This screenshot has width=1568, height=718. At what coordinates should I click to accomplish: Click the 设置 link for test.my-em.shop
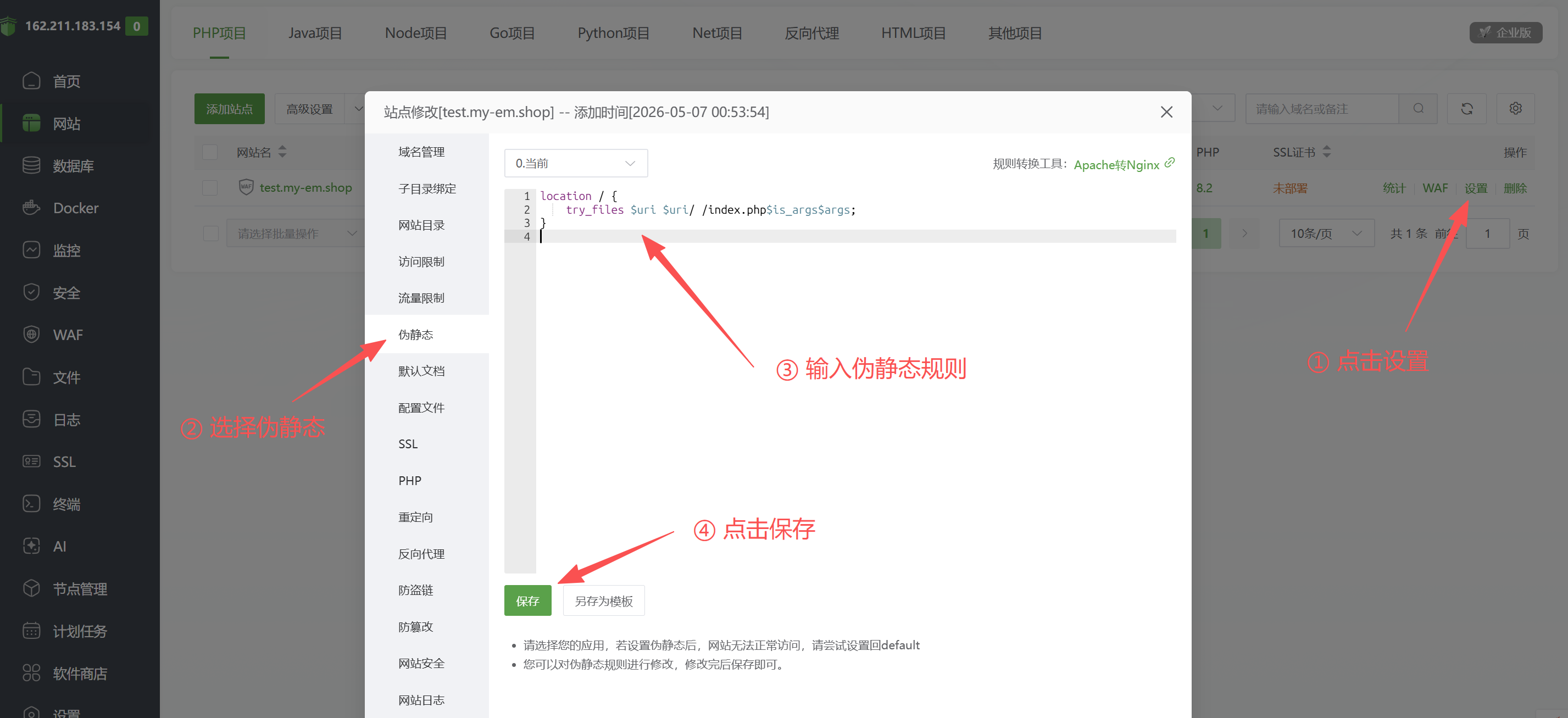(1476, 188)
